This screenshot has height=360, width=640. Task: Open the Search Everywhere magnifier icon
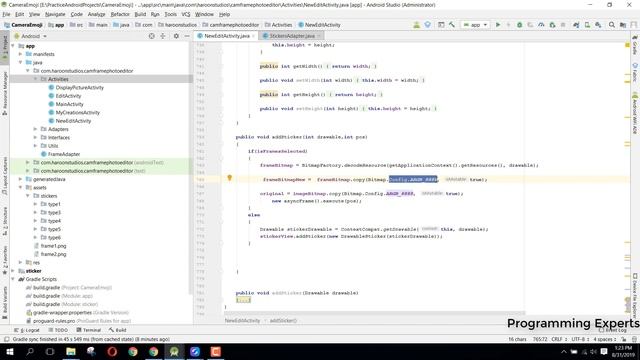point(612,25)
